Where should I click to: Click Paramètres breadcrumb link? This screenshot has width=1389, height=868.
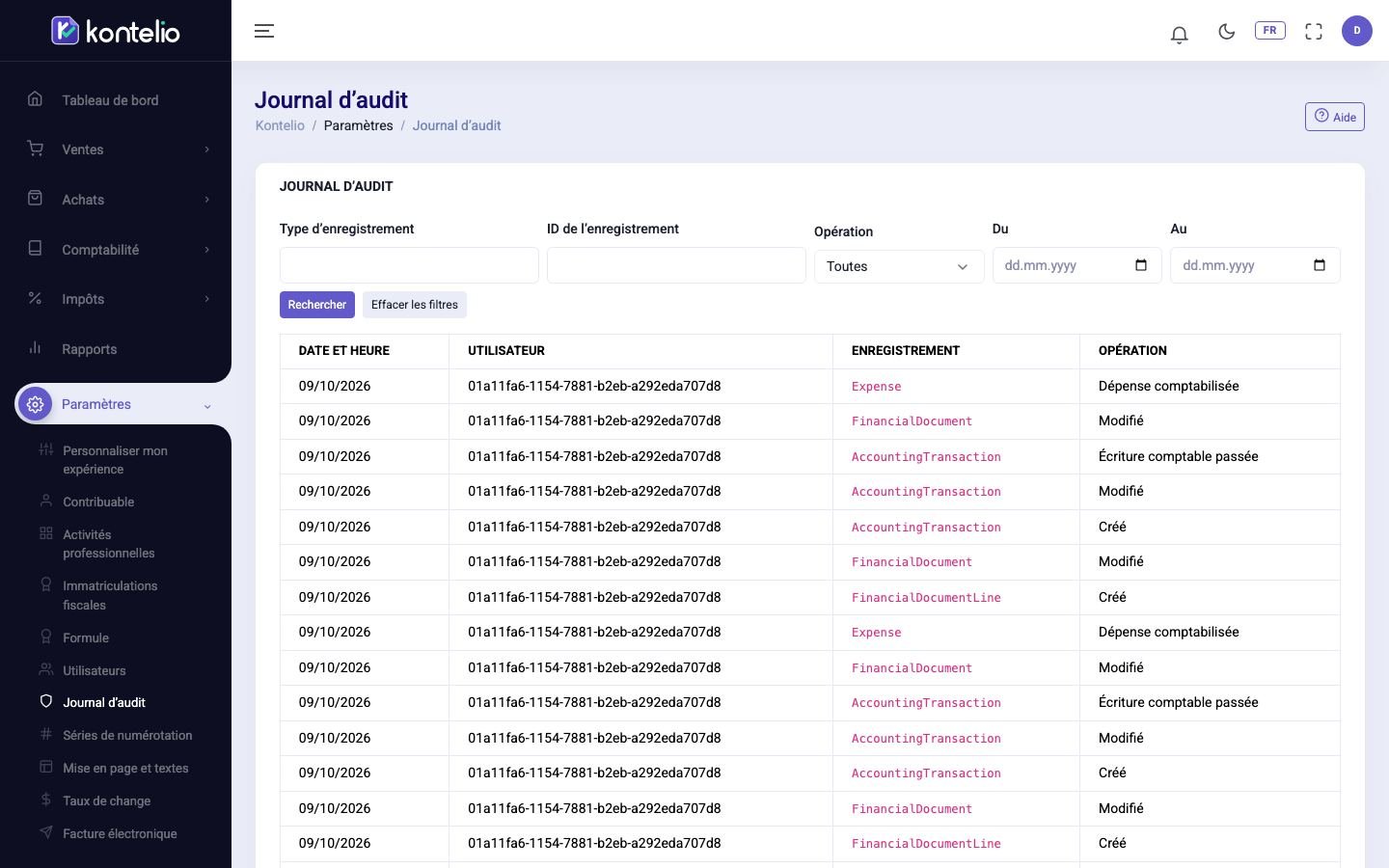pos(358,125)
